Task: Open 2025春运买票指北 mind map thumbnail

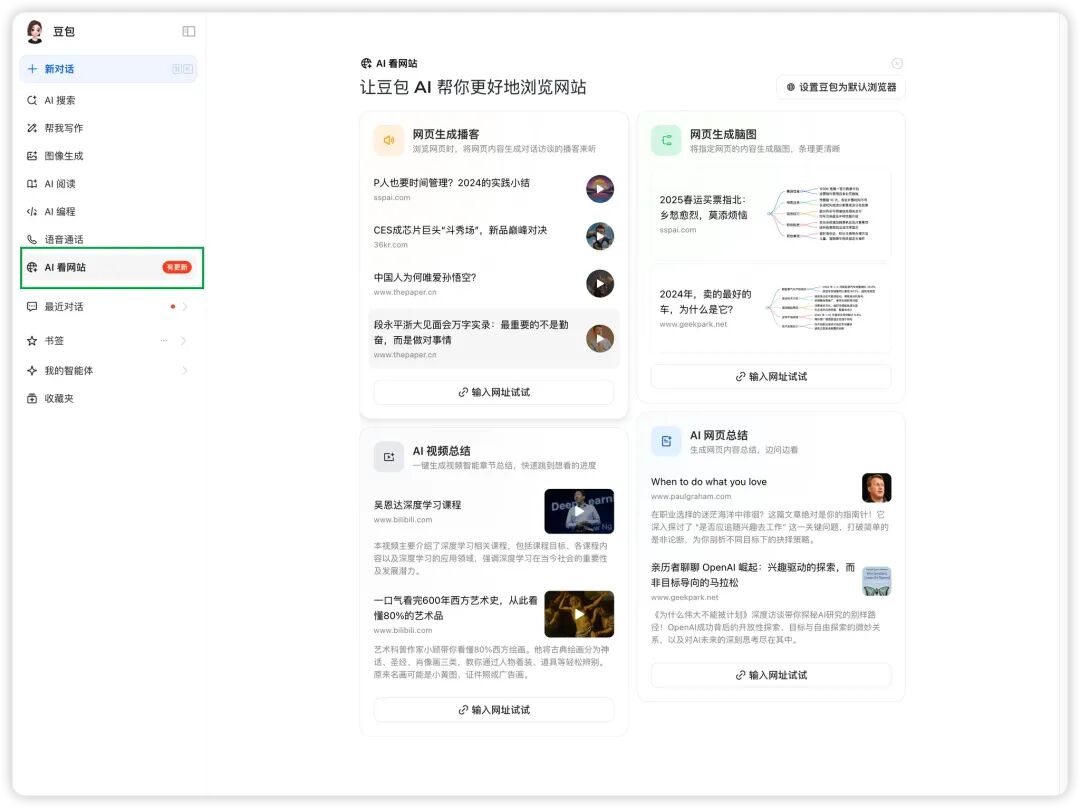Action: (820, 214)
